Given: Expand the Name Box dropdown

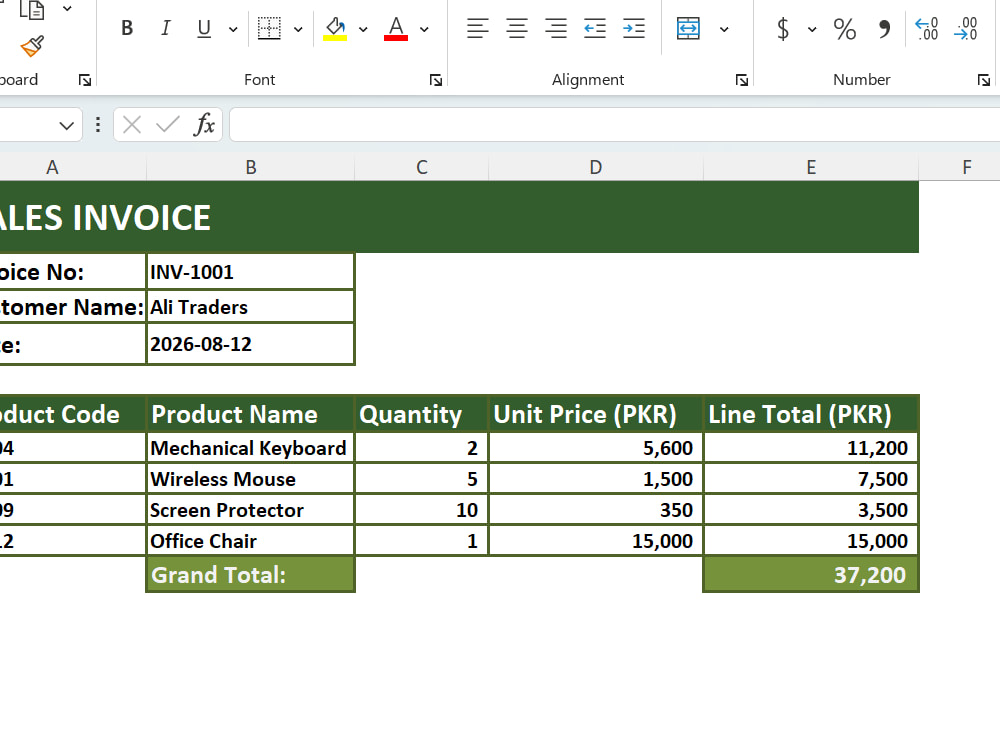Looking at the screenshot, I should [66, 126].
